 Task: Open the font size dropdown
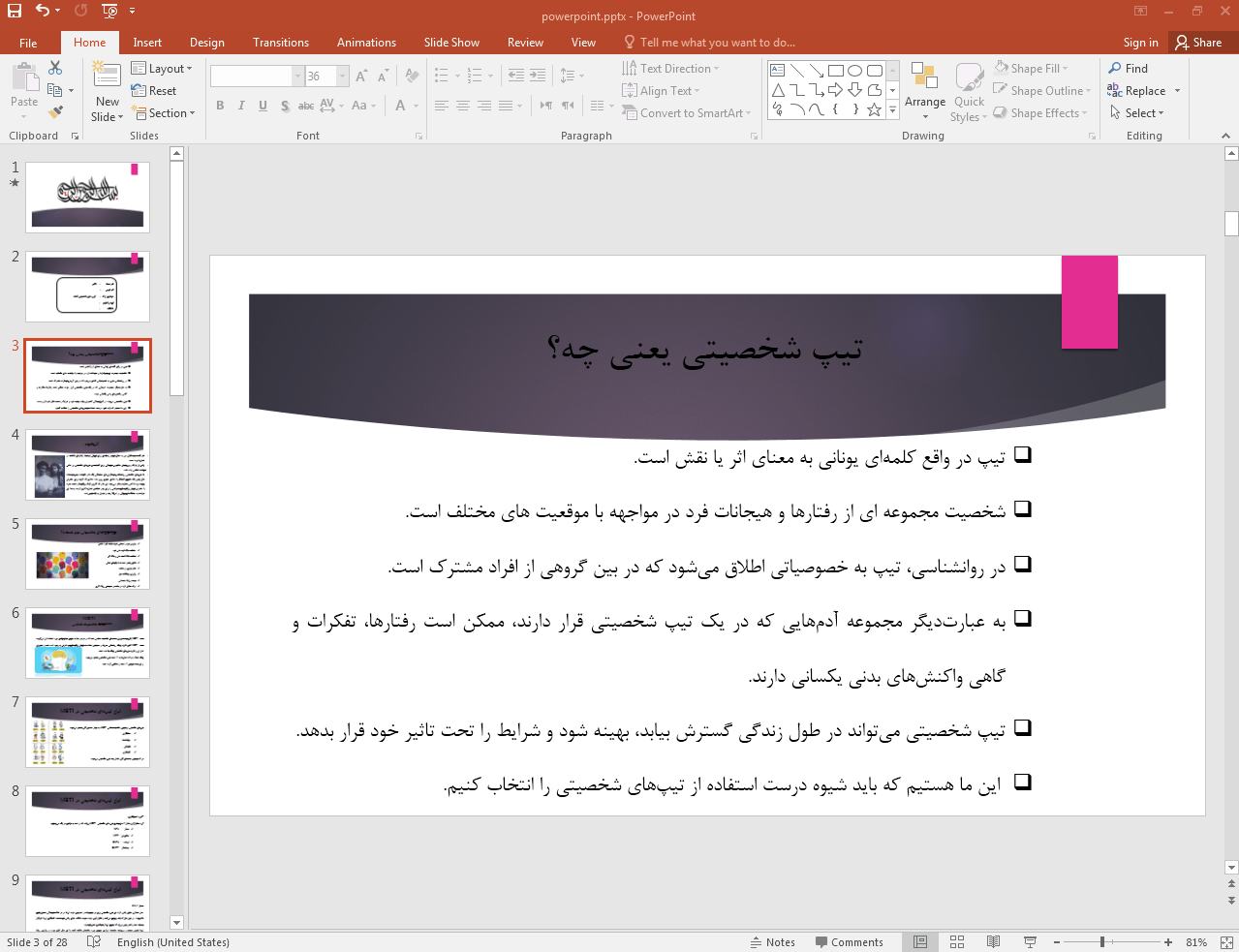click(342, 75)
